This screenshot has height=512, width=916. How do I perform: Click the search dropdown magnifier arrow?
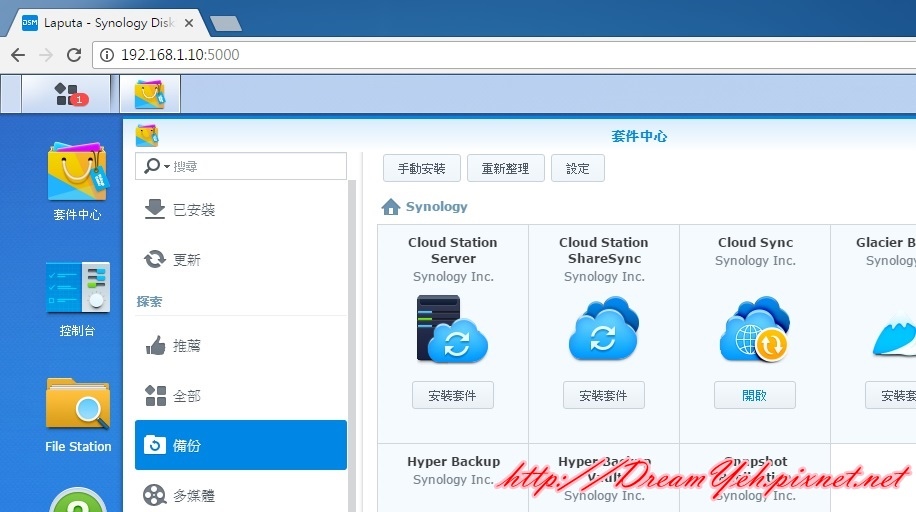click(x=157, y=166)
